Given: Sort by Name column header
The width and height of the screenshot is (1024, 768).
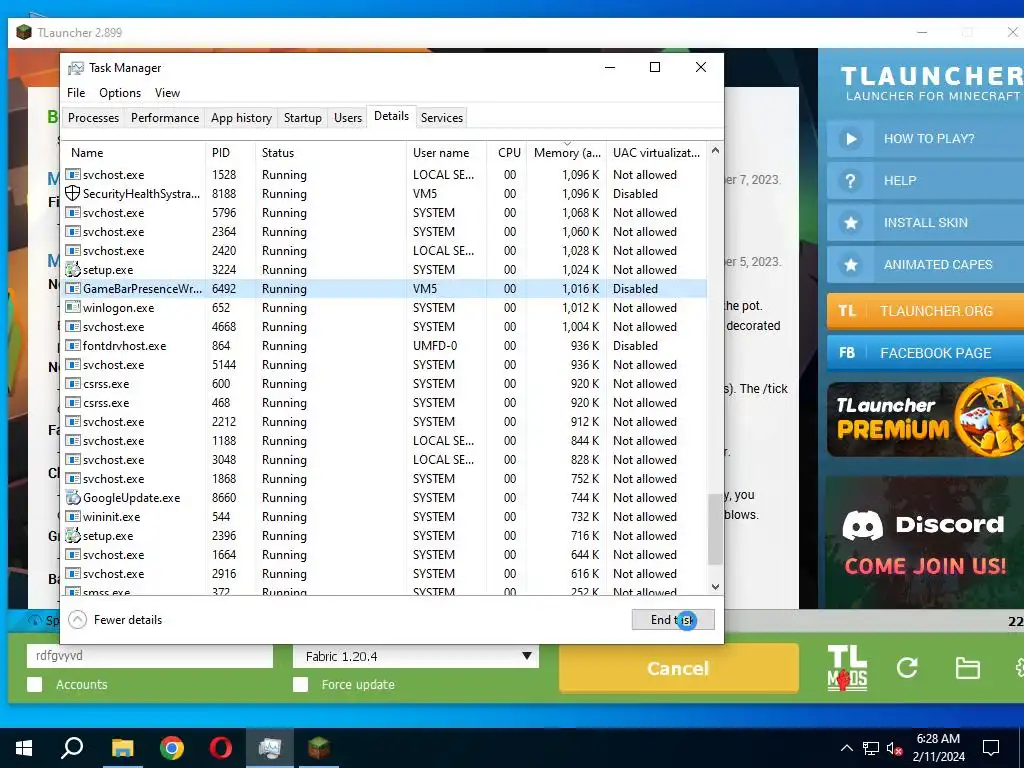Looking at the screenshot, I should (x=135, y=152).
